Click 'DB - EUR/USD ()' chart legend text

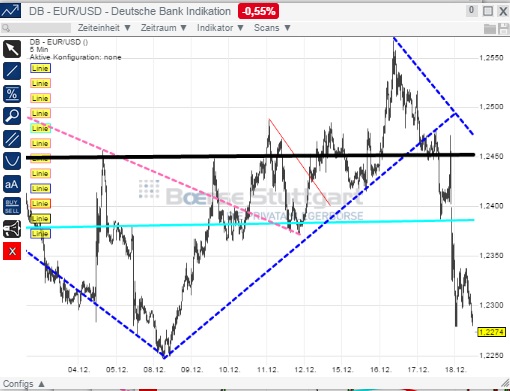59,42
